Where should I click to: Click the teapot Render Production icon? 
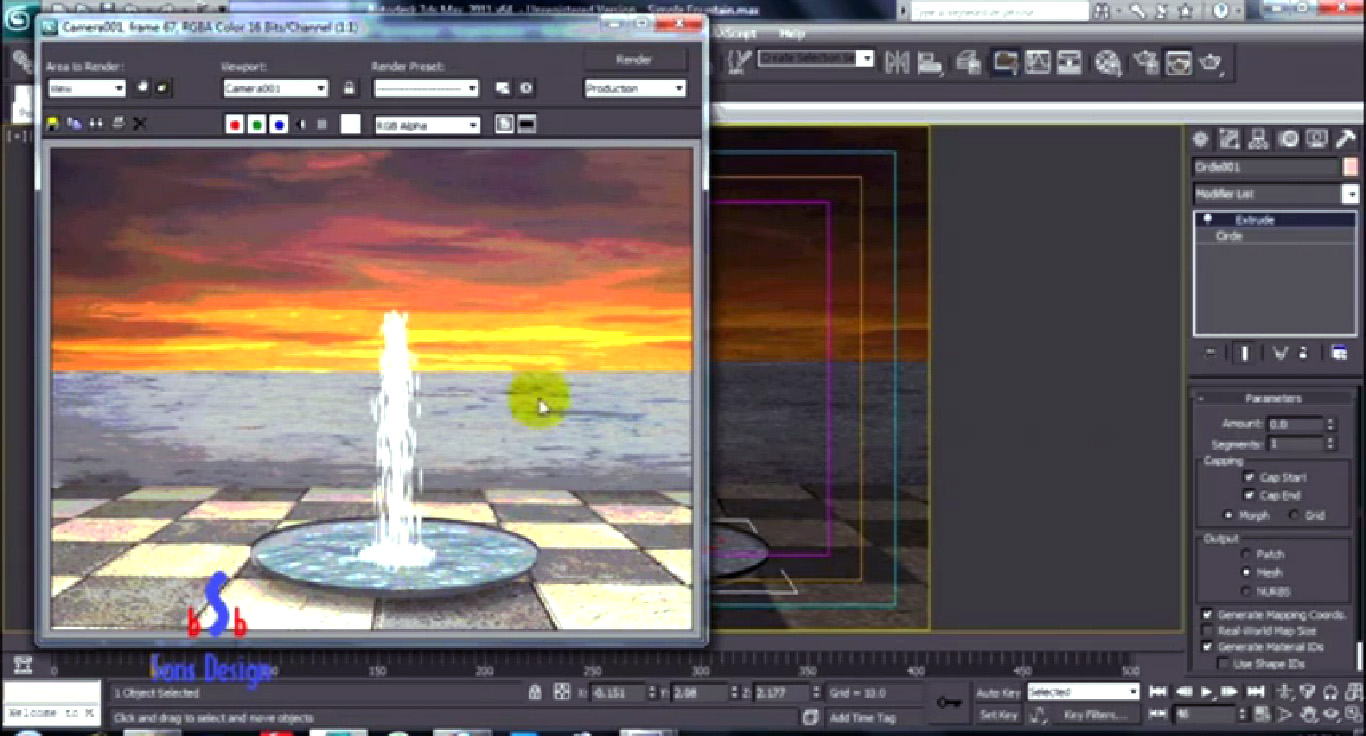coord(1212,63)
